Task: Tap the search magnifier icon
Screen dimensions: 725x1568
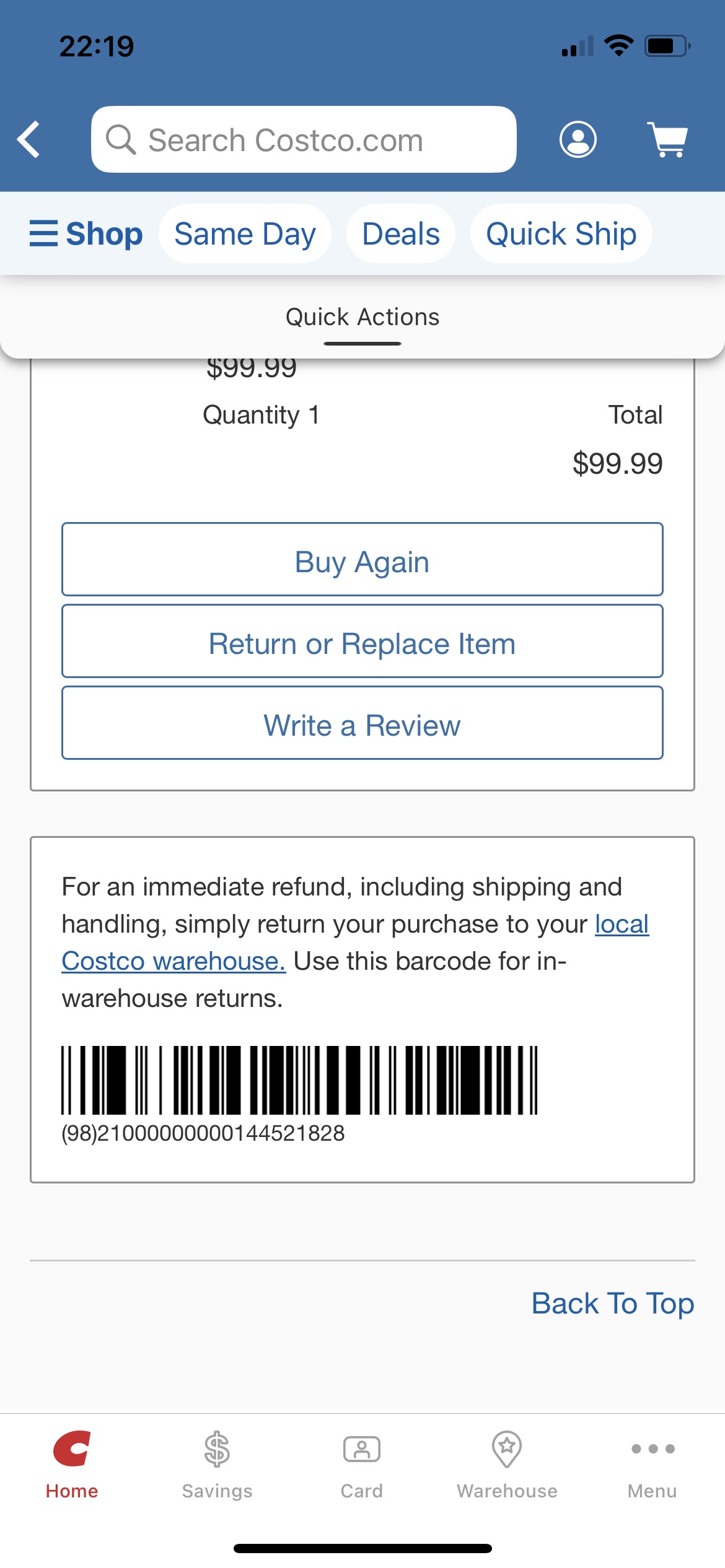Action: (x=120, y=139)
